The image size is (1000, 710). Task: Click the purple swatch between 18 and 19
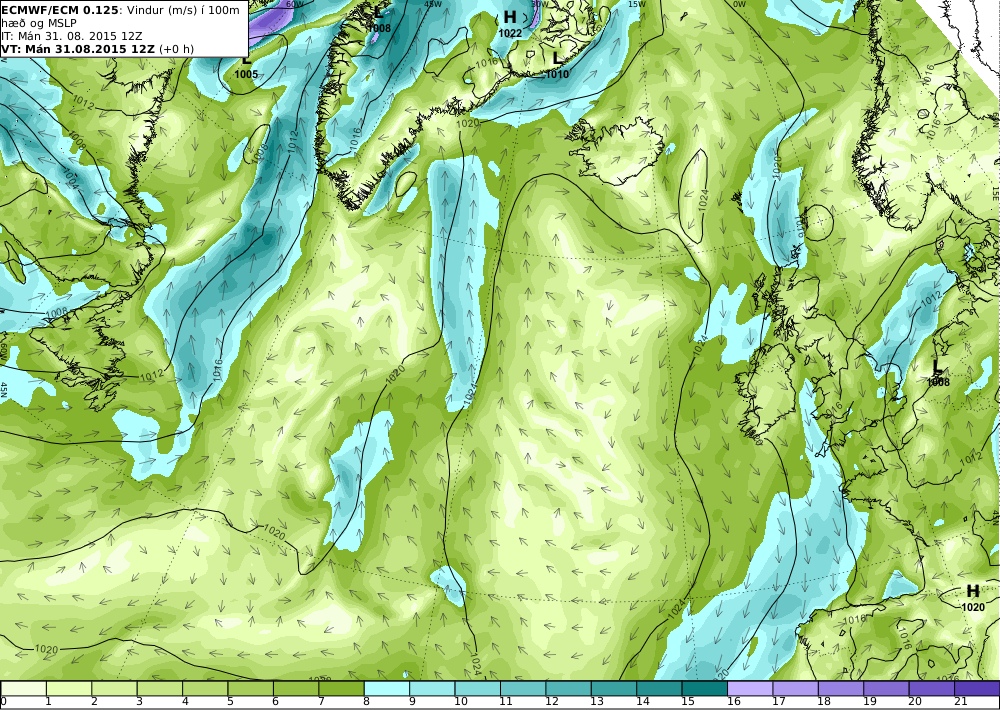click(841, 688)
